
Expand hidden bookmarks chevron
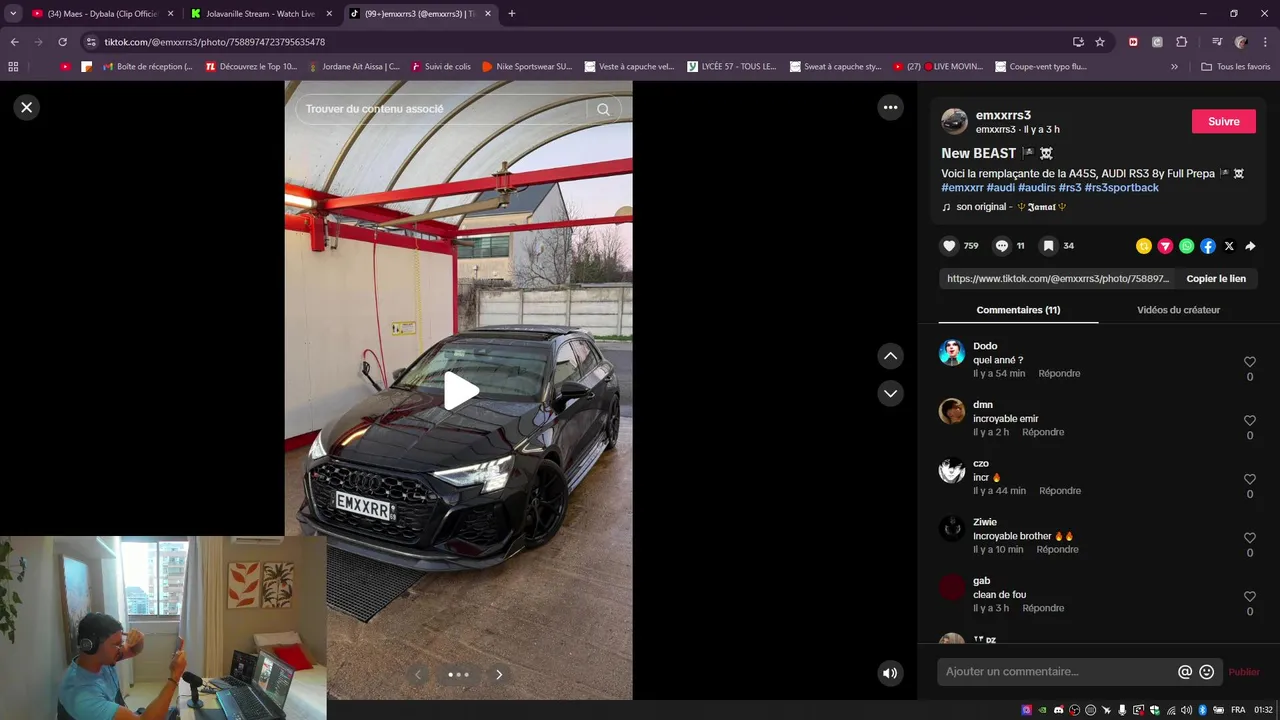[x=1174, y=67]
